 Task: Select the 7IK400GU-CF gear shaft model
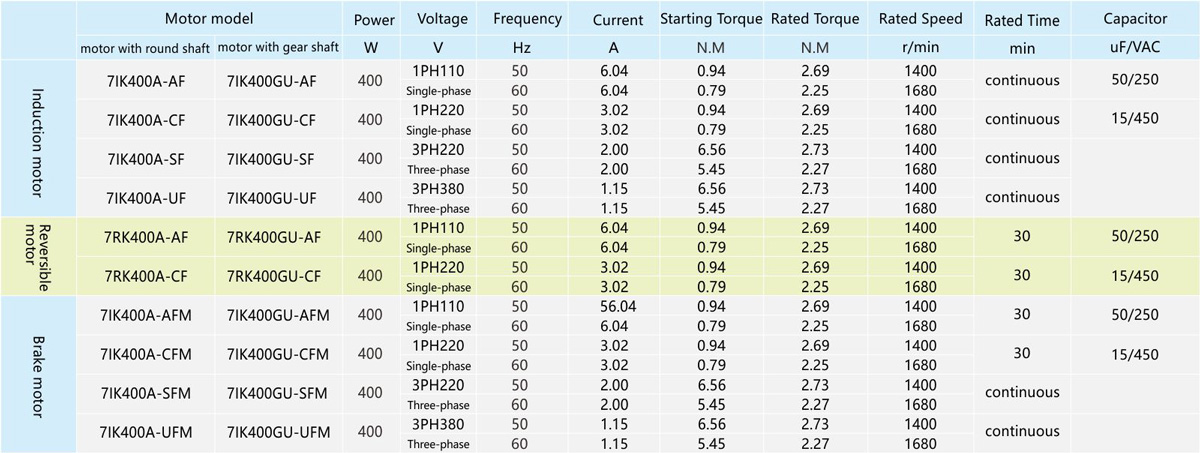click(x=272, y=119)
